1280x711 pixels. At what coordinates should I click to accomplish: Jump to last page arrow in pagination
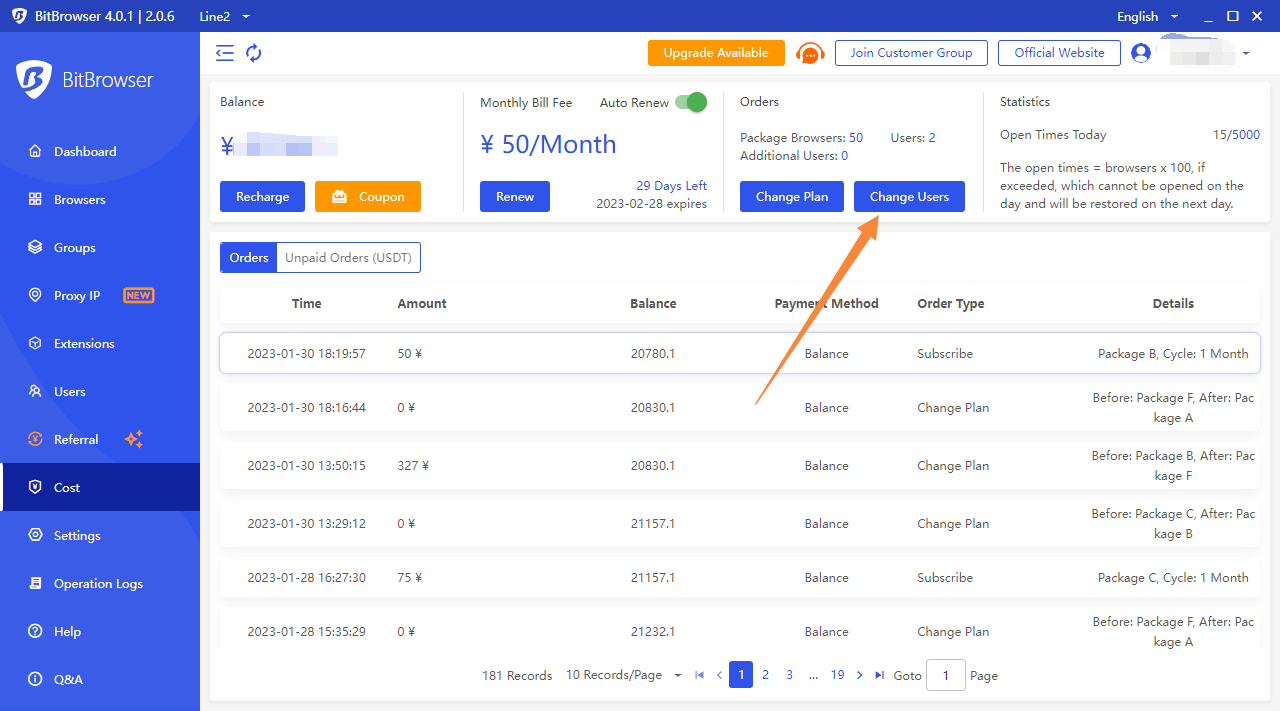tap(879, 675)
